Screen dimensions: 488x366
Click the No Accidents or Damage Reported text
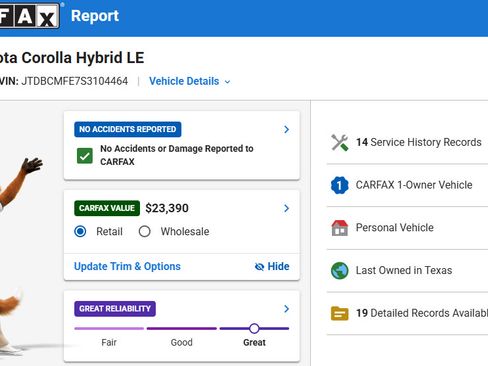pos(177,155)
